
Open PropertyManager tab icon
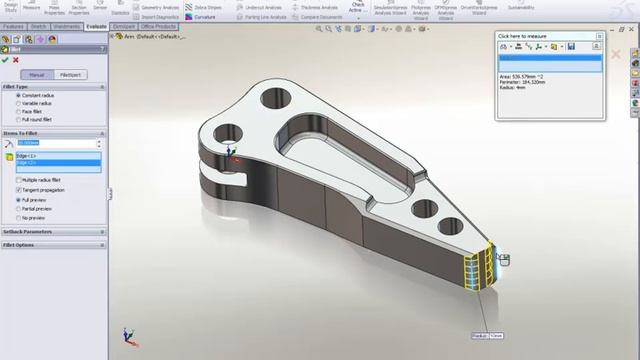[17, 39]
